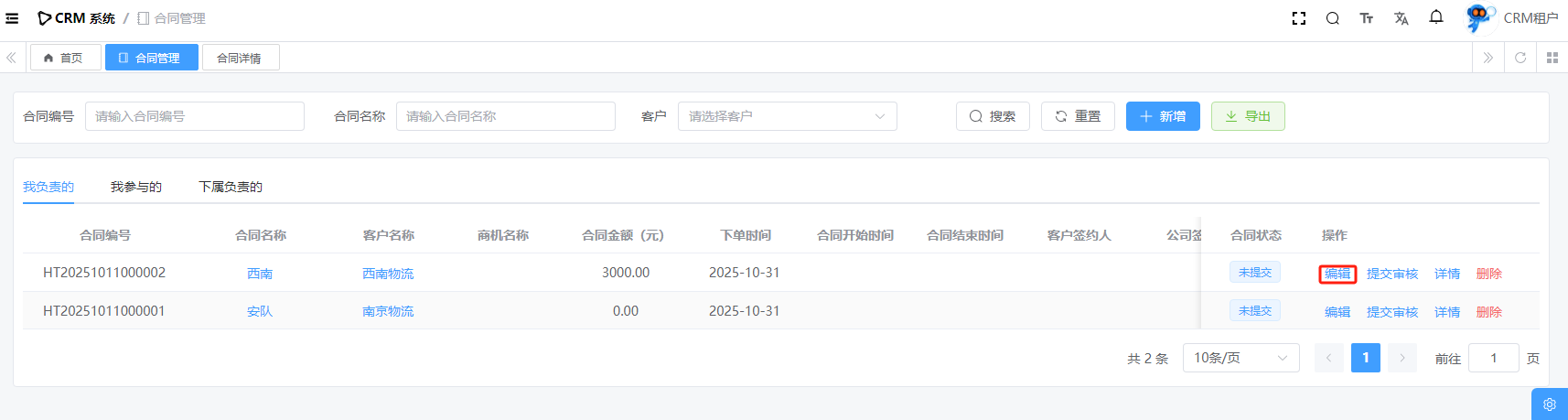Refresh the page using tab bar icon
Image resolution: width=1568 pixels, height=420 pixels.
1520,58
